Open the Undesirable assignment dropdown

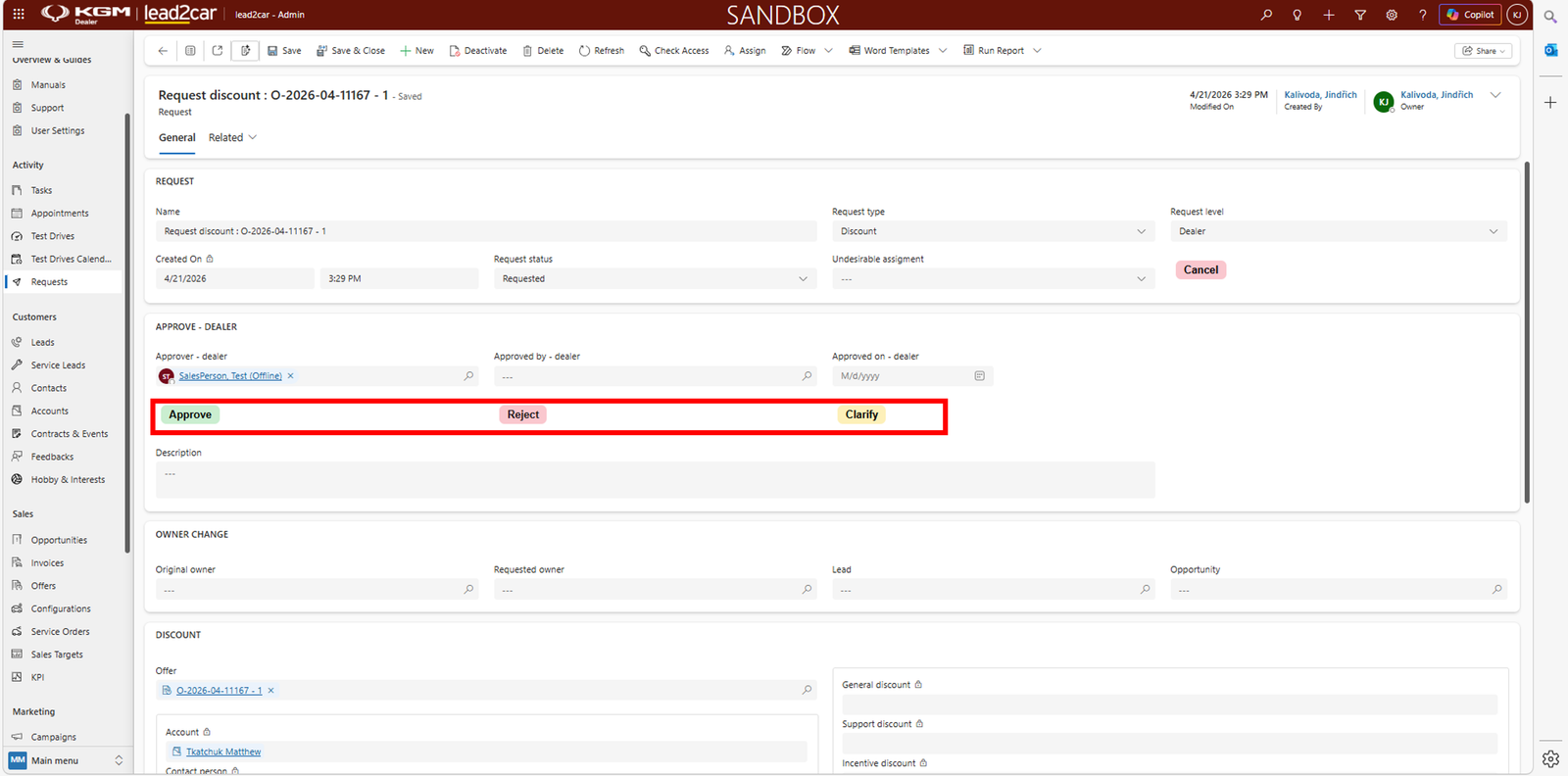pos(993,279)
